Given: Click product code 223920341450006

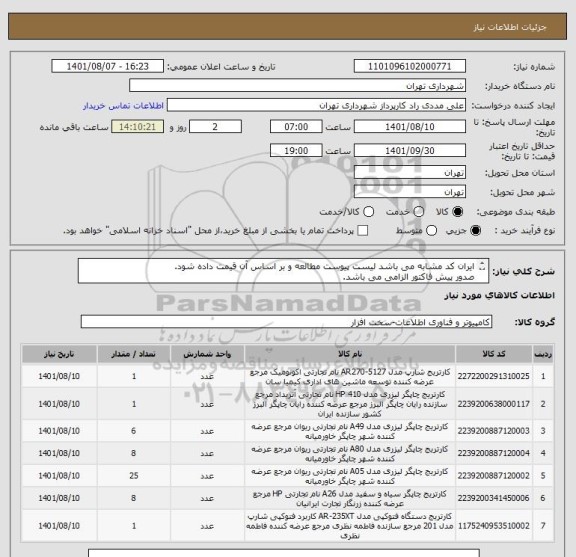Looking at the screenshot, I should [x=493, y=498].
